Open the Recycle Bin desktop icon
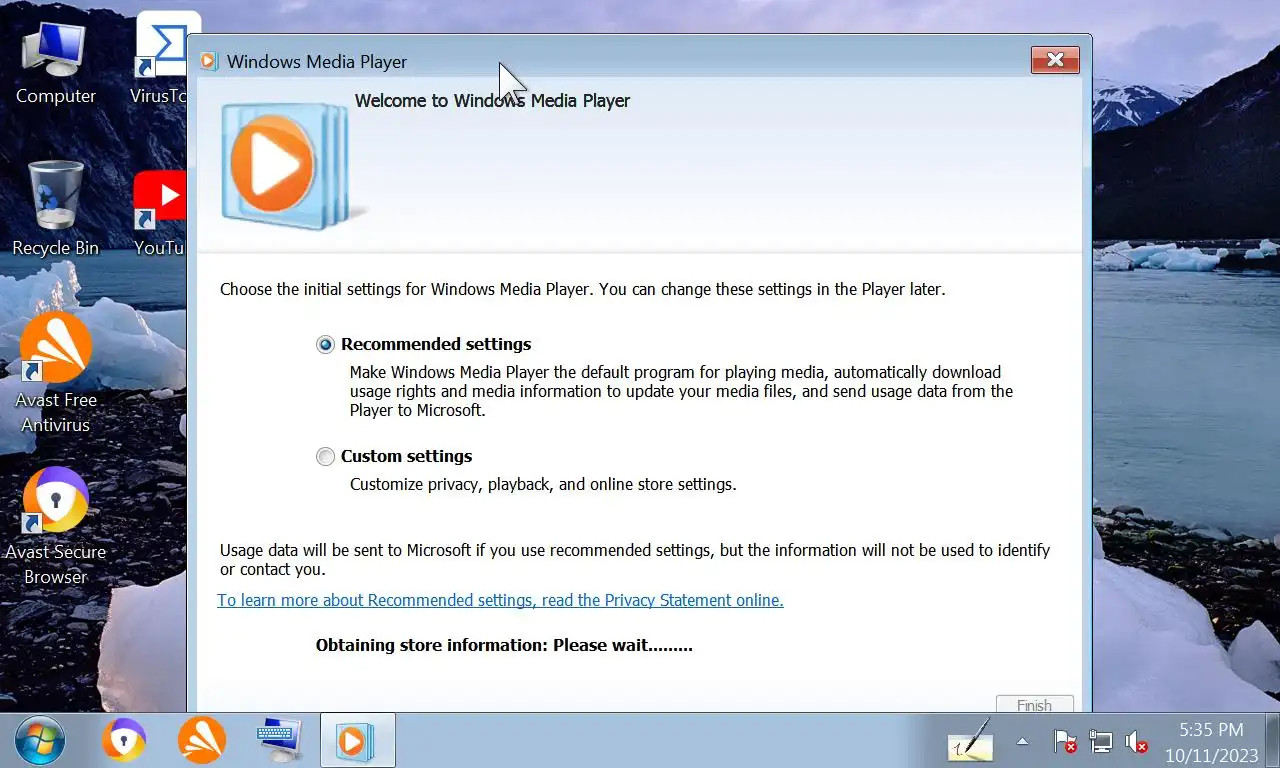The image size is (1280, 768). [55, 208]
